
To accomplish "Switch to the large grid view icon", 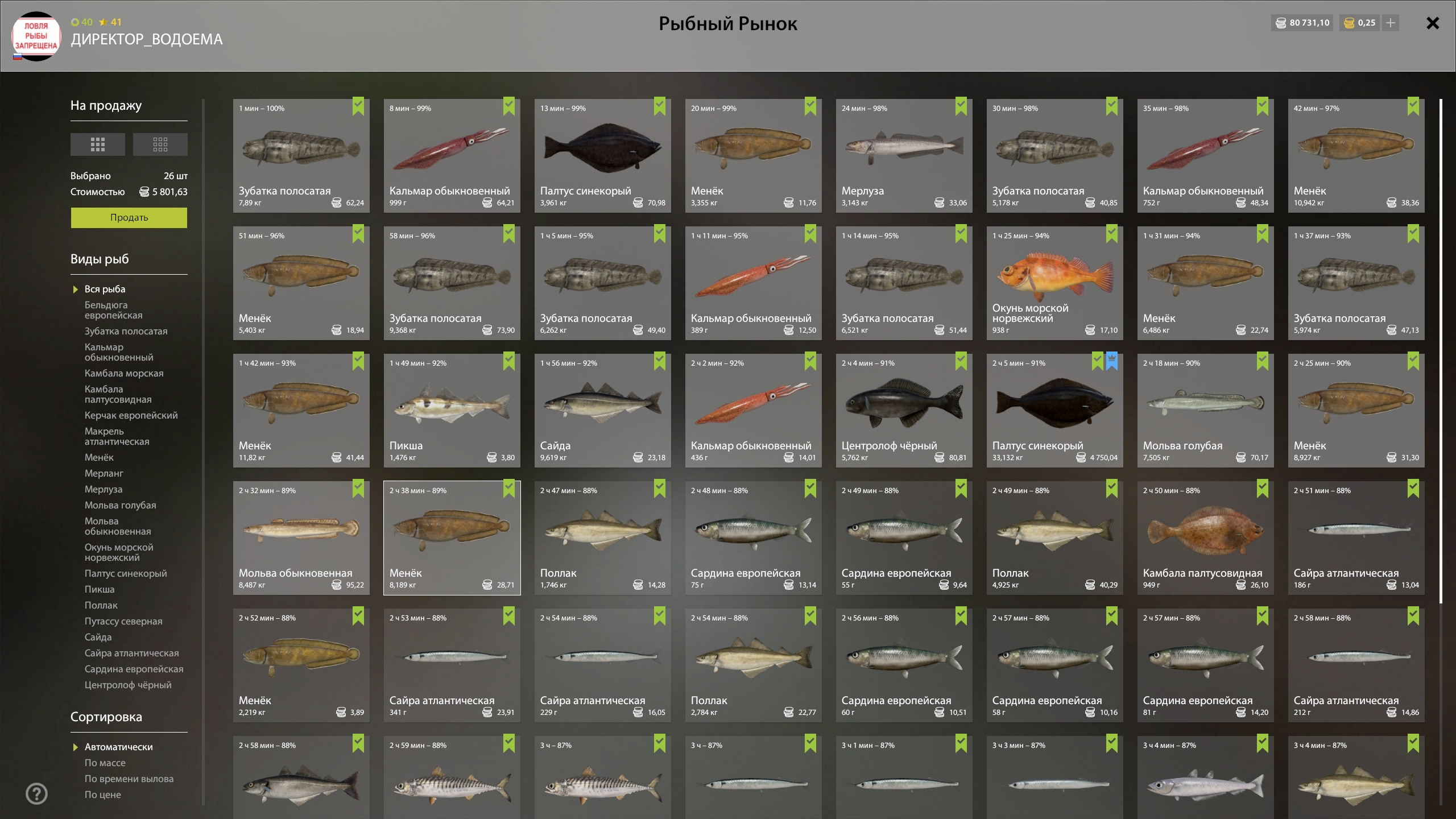I will point(98,144).
